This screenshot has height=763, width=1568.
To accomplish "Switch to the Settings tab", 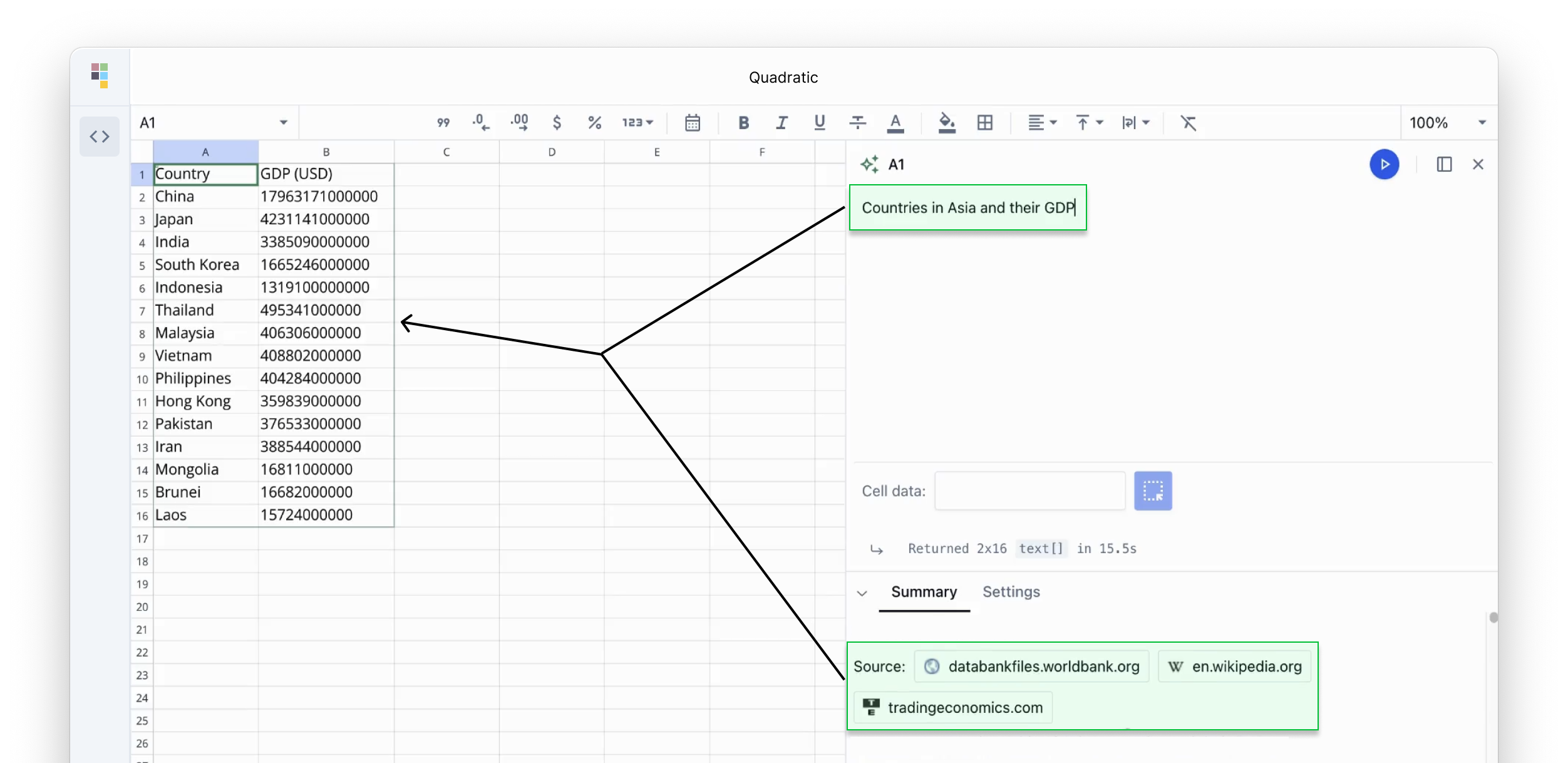I will pyautogui.click(x=1011, y=591).
